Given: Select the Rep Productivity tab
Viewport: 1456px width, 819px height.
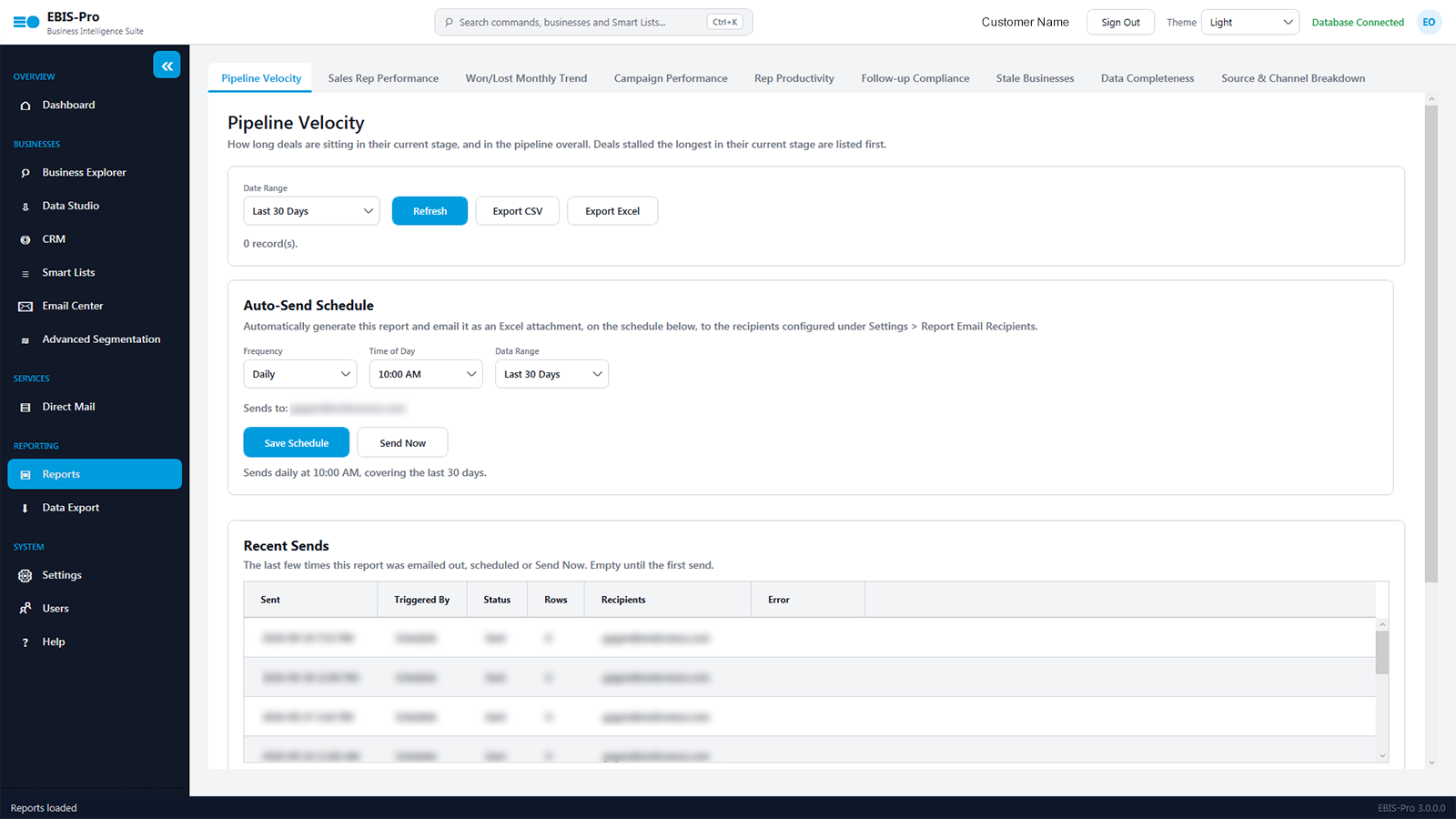Looking at the screenshot, I should coord(794,78).
